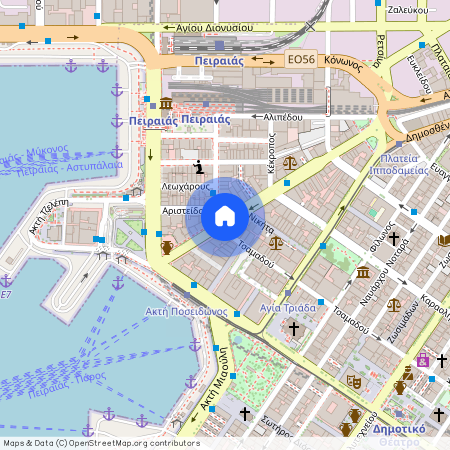
Task: Click the Καραολή street label
Action: [435, 307]
